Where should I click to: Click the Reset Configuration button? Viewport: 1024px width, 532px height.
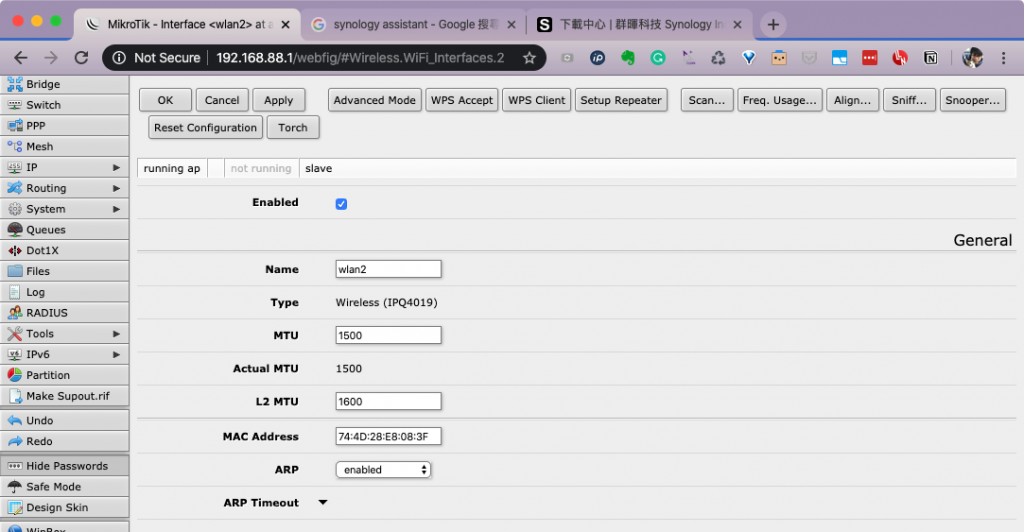tap(205, 127)
